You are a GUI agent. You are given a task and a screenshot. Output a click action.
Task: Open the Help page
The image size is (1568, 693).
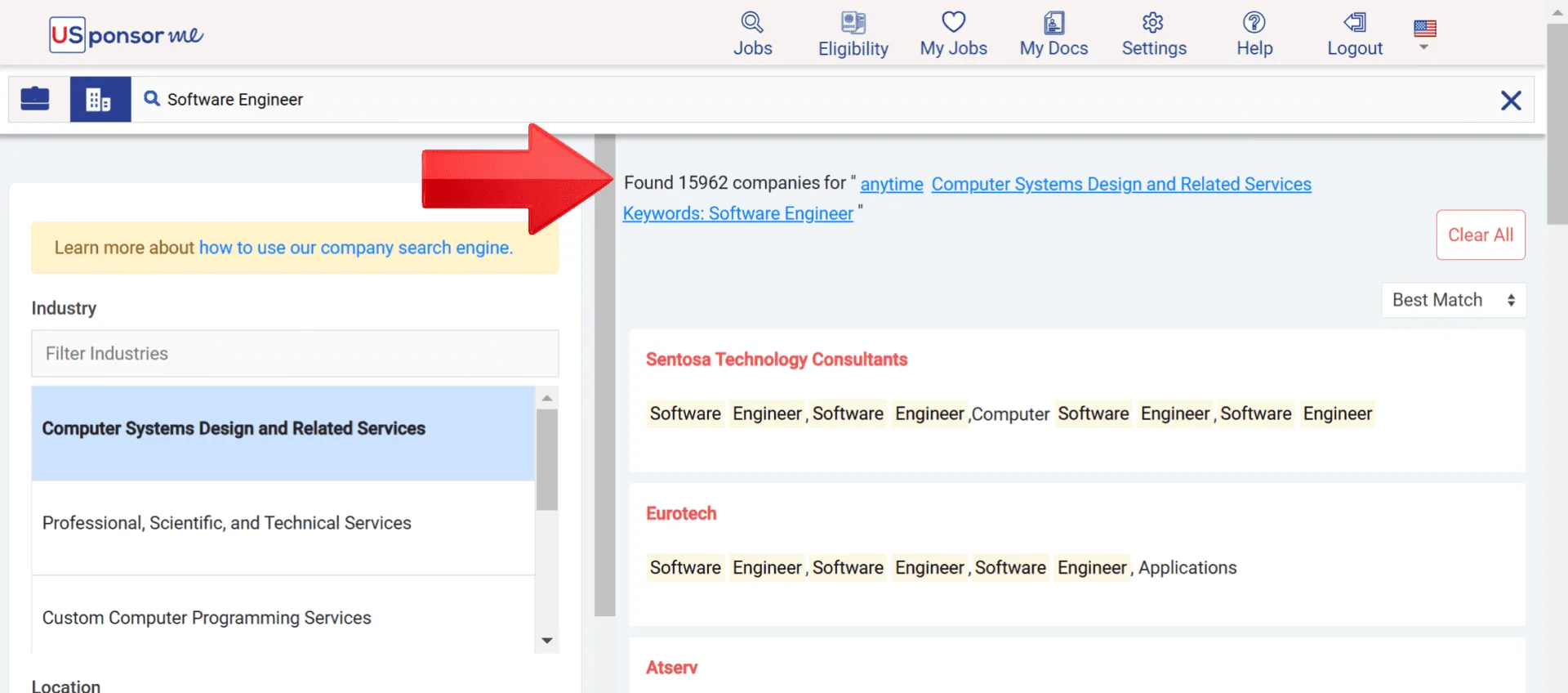1254,34
